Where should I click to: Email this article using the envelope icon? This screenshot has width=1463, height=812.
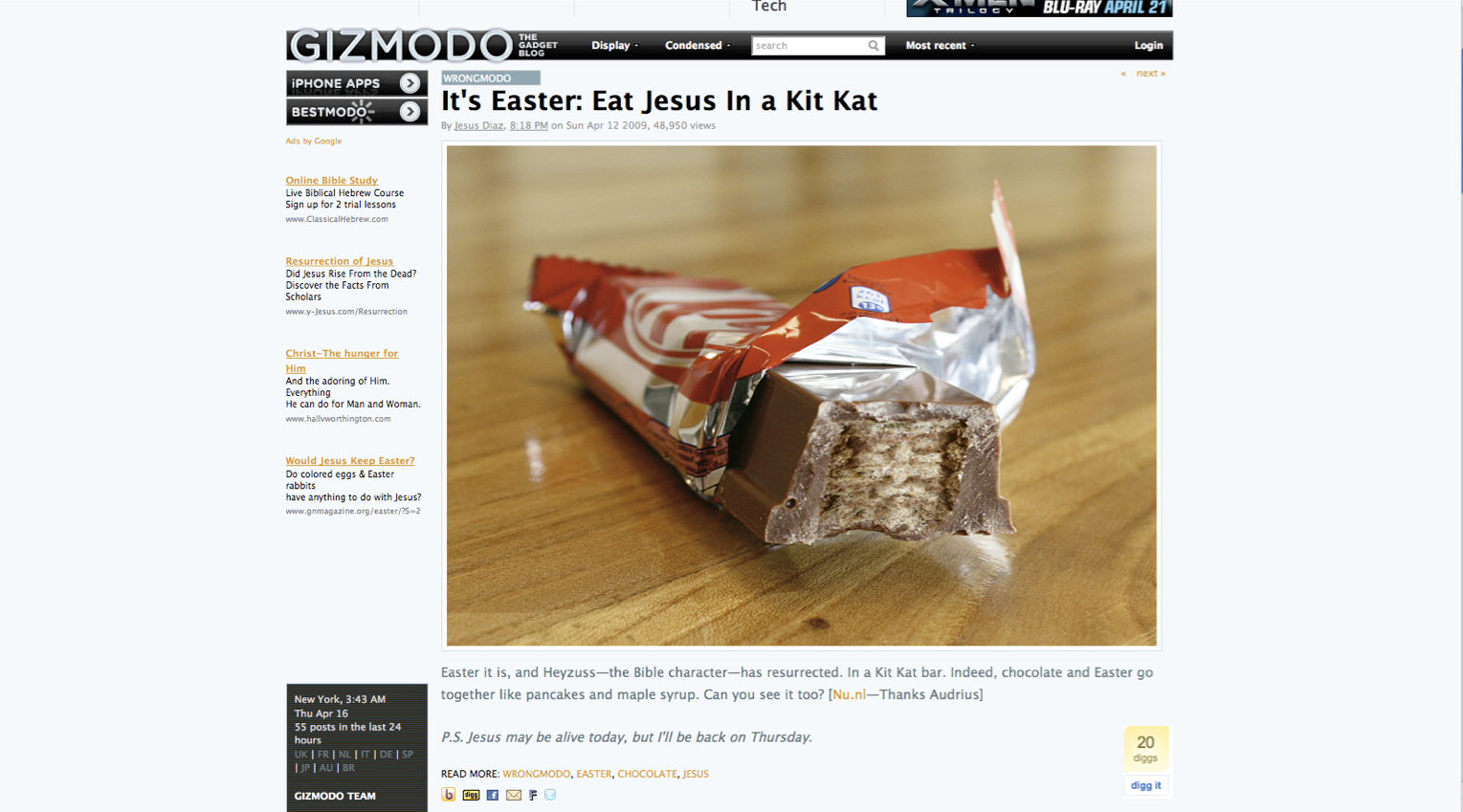514,795
